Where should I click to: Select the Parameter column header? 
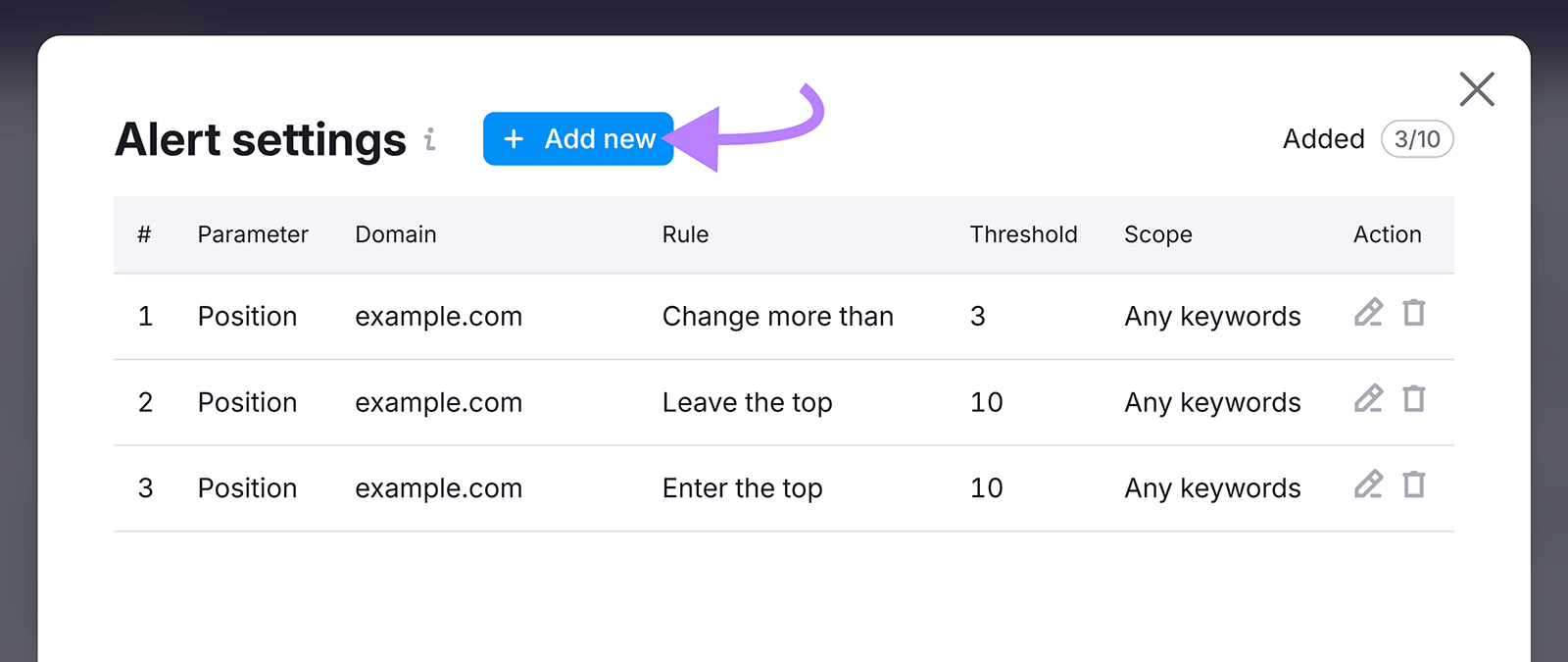[x=253, y=234]
